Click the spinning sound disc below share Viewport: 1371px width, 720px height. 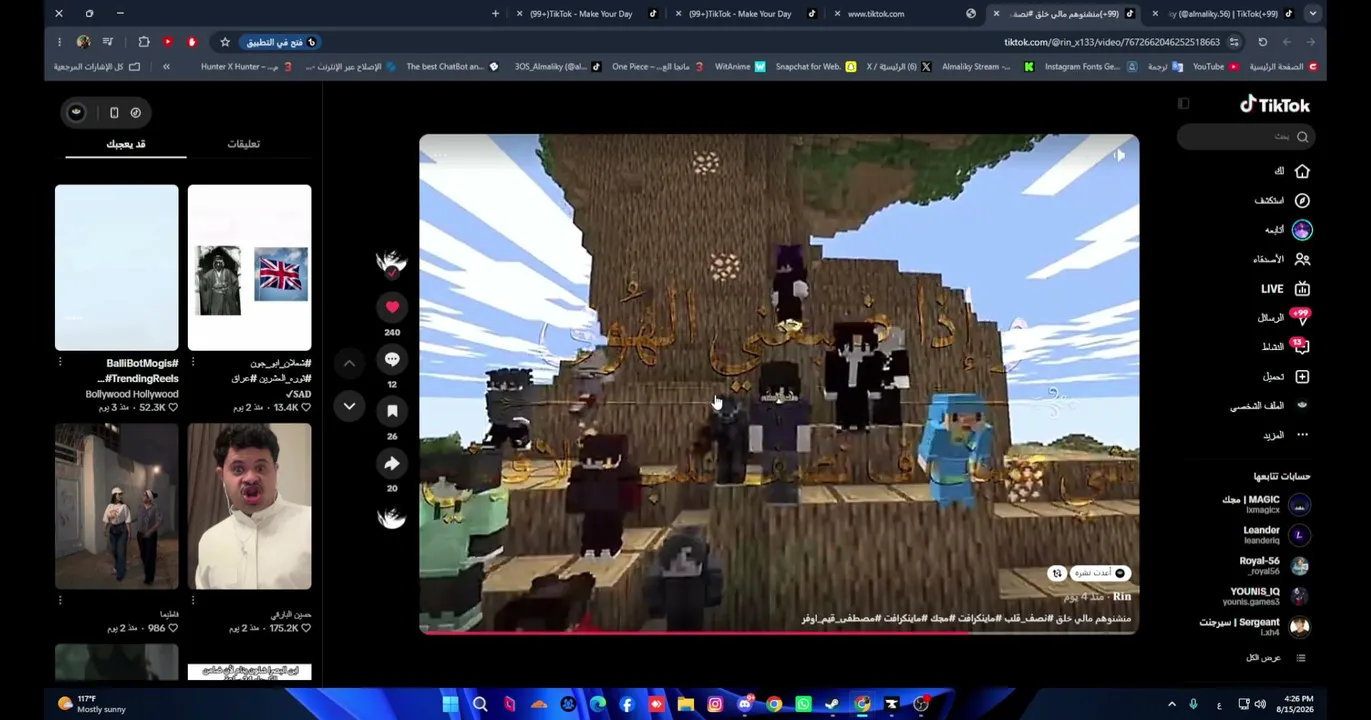[x=392, y=516]
